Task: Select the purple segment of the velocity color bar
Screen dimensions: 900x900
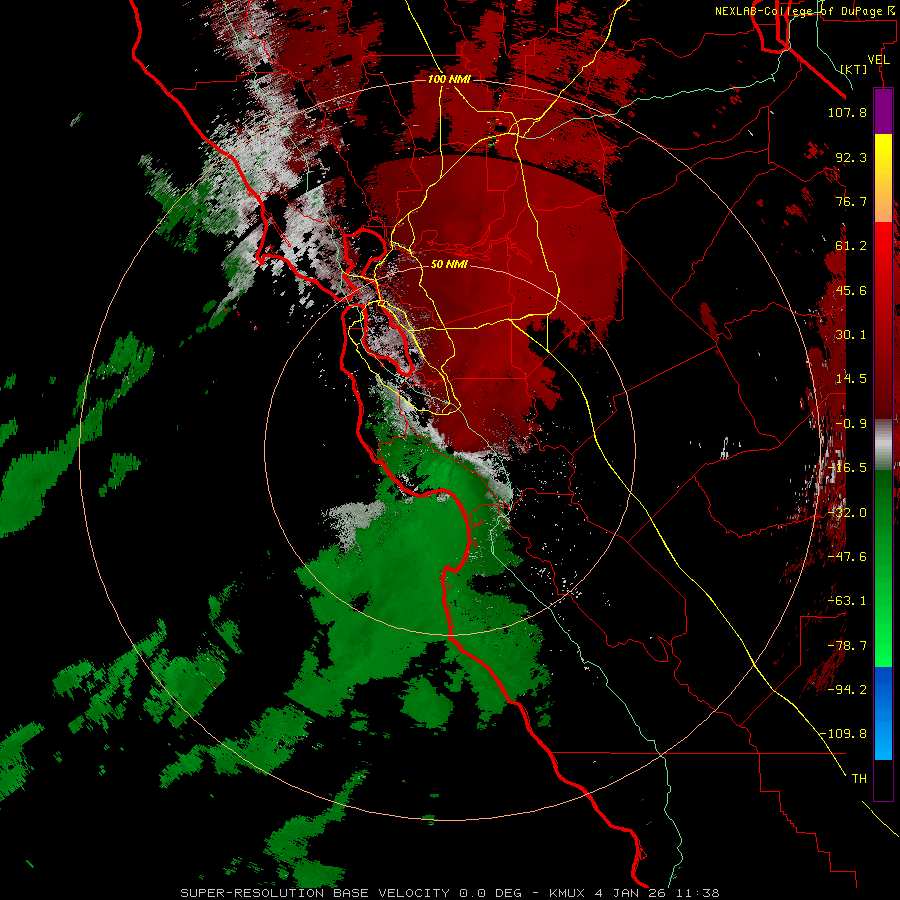Action: pos(883,112)
